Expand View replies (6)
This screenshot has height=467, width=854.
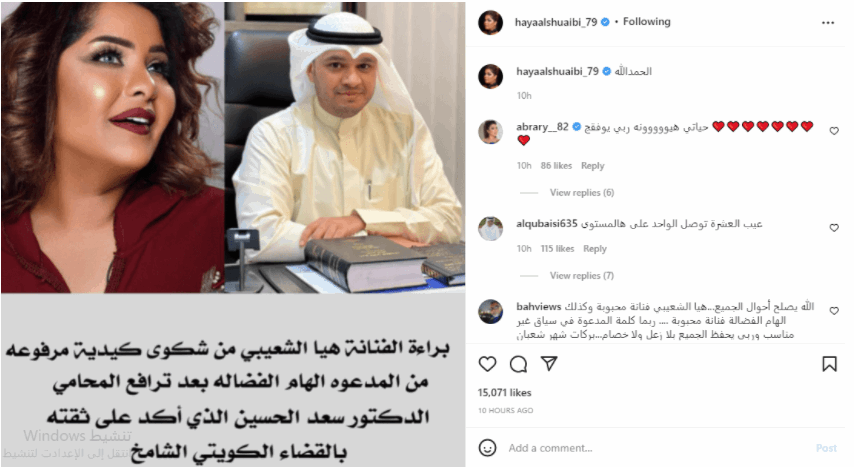(582, 192)
